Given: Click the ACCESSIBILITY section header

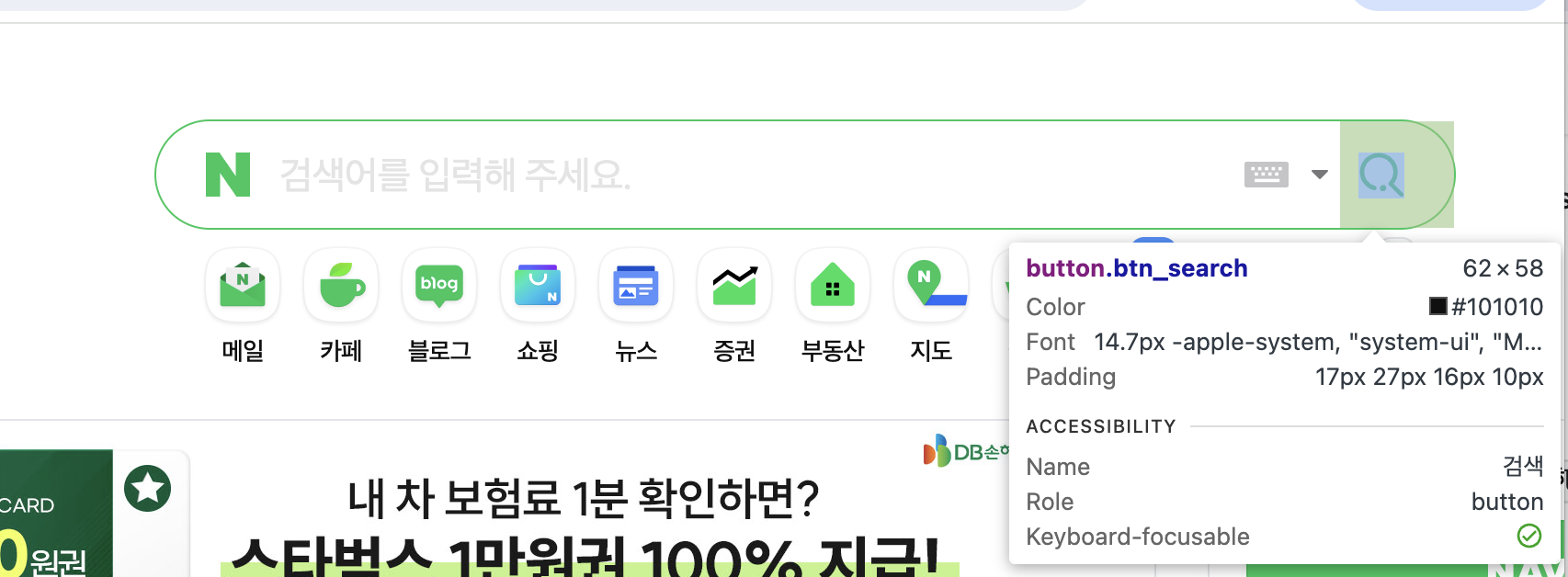Looking at the screenshot, I should coord(1101,426).
